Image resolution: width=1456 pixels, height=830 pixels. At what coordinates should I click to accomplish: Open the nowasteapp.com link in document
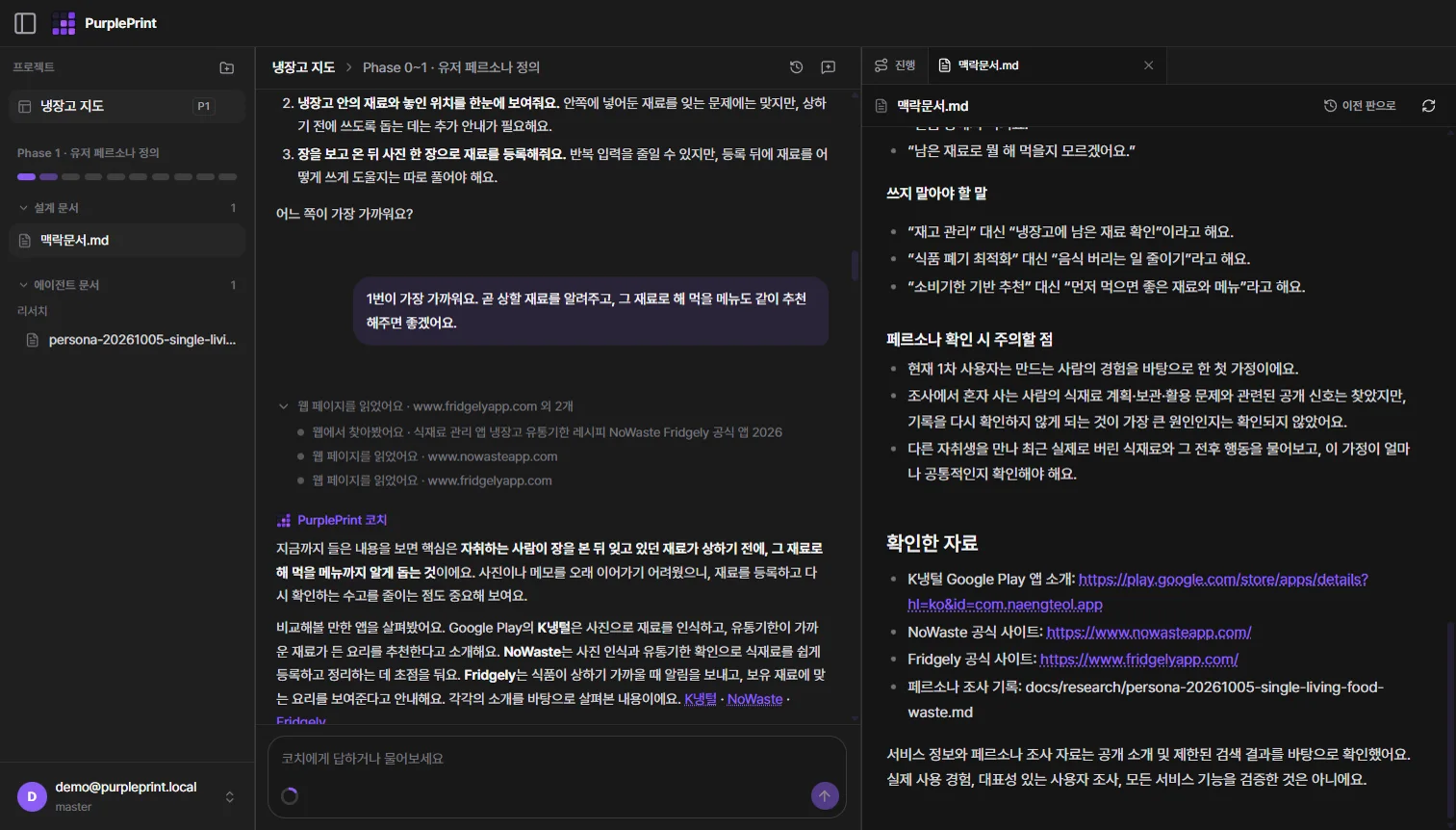(1149, 633)
